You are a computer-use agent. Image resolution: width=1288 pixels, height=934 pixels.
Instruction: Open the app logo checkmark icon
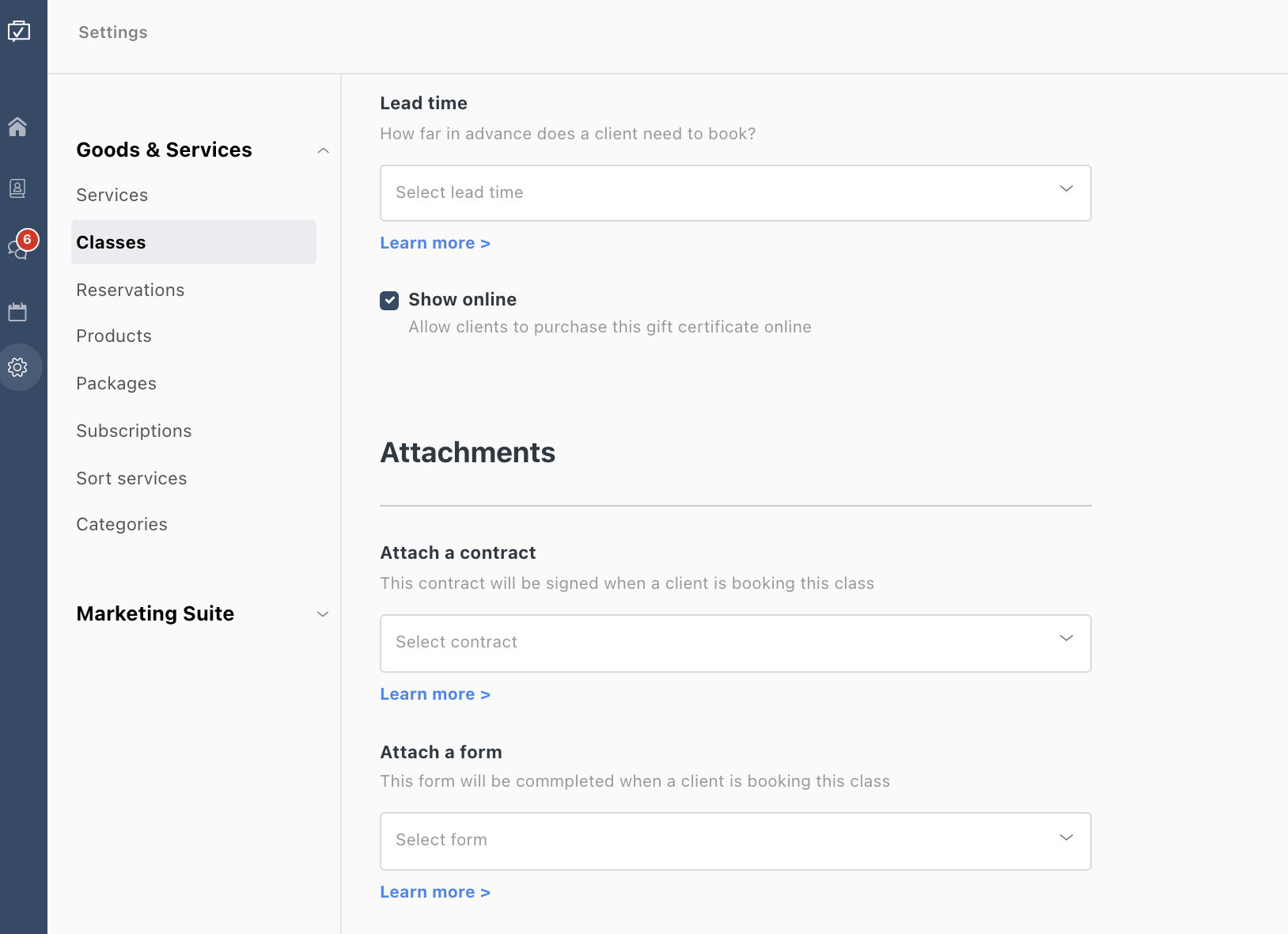(19, 31)
